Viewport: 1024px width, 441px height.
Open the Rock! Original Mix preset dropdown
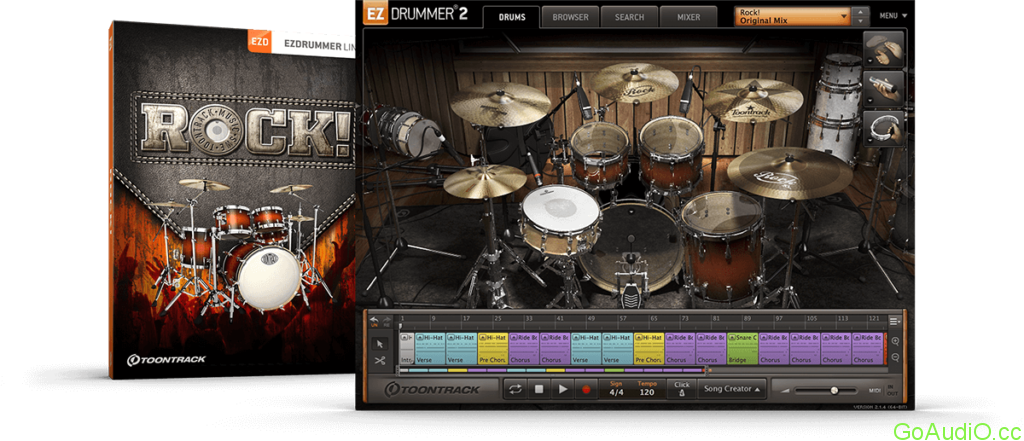(793, 16)
